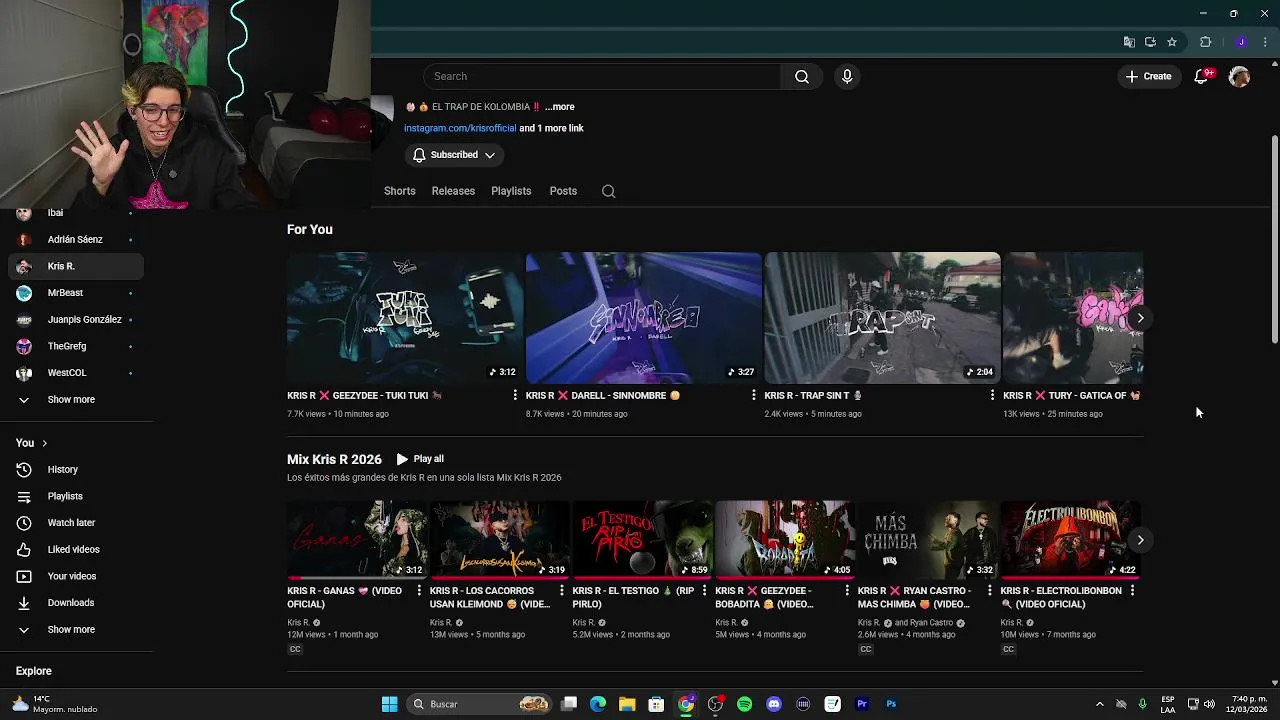Click the Create button
Viewport: 1280px width, 720px height.
[1148, 77]
